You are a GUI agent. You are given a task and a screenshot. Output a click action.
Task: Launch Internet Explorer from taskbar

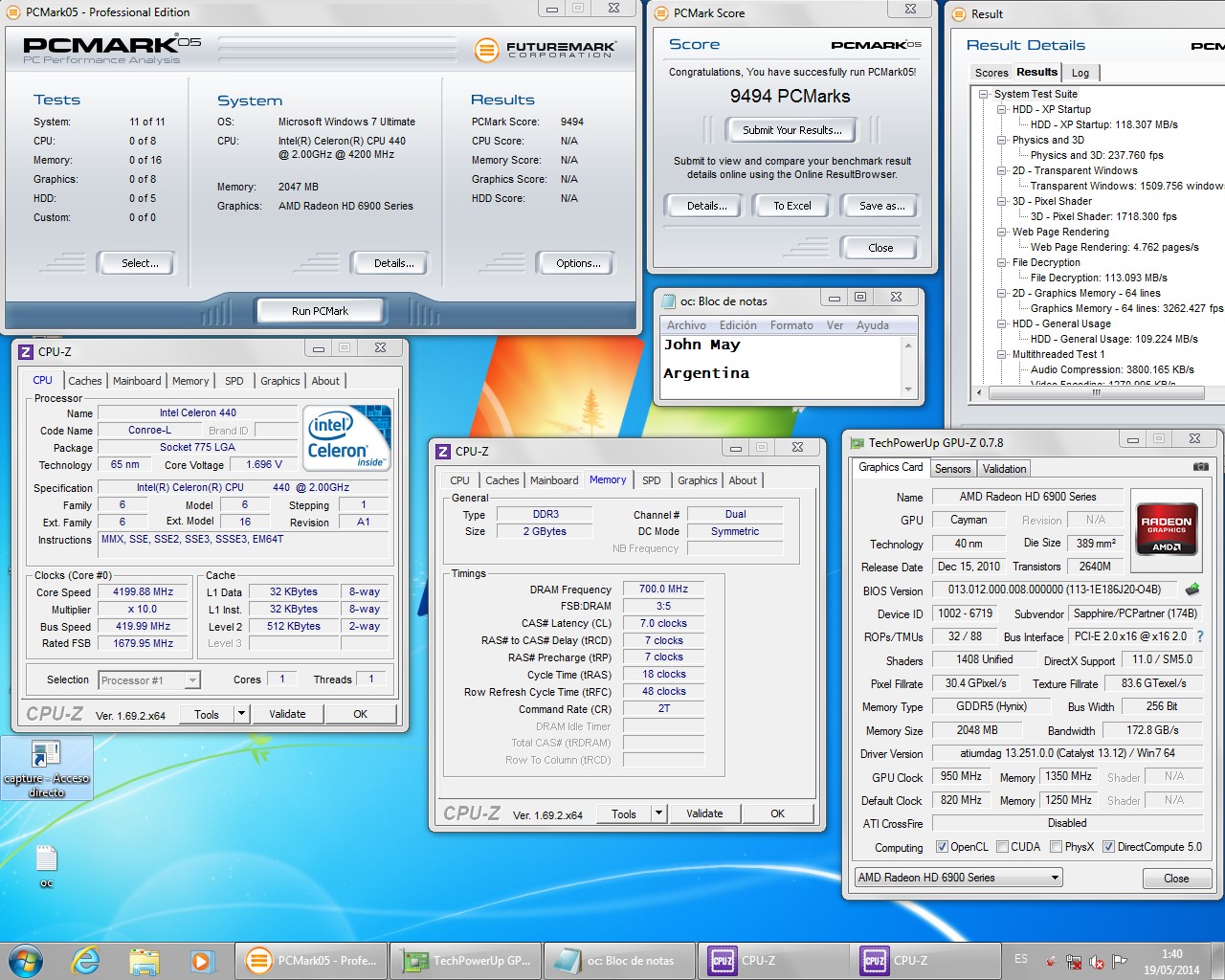coord(86,961)
